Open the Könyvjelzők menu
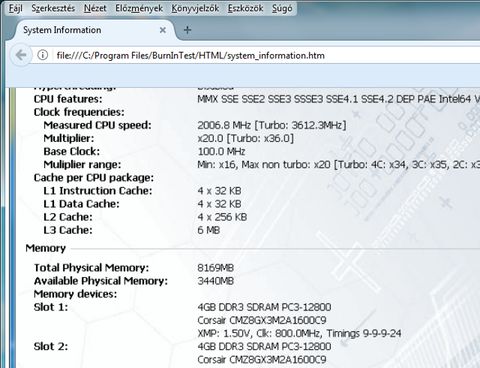This screenshot has height=368, width=480. point(195,8)
